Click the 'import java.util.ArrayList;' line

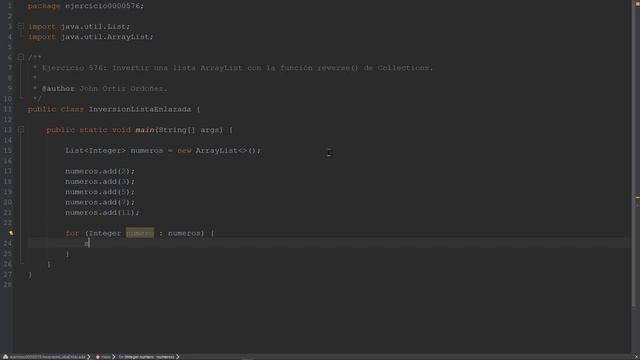pyautogui.click(x=91, y=37)
